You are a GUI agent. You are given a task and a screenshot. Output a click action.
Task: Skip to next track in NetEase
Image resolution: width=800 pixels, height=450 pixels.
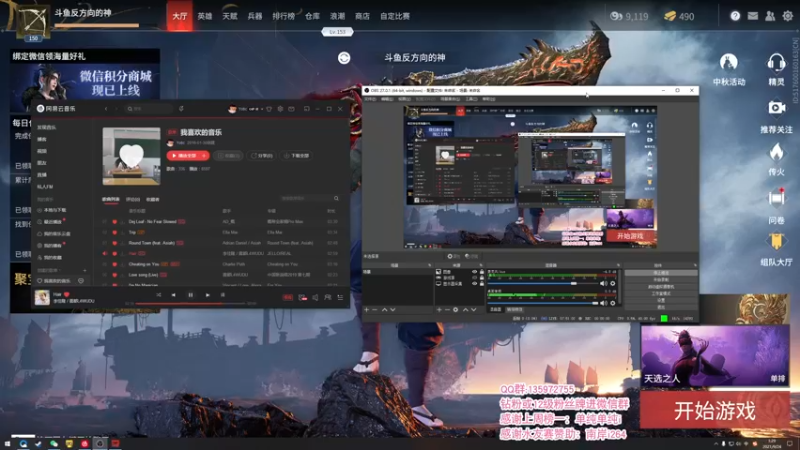point(207,295)
